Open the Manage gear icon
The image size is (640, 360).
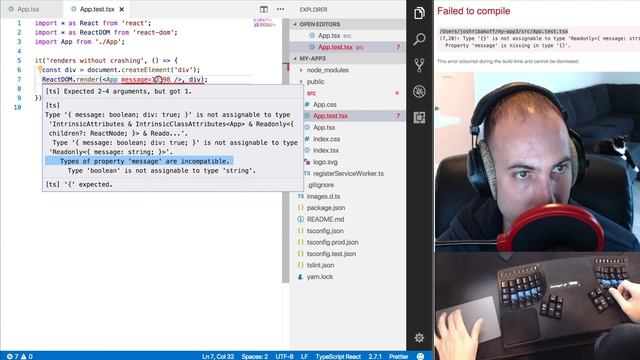419,338
